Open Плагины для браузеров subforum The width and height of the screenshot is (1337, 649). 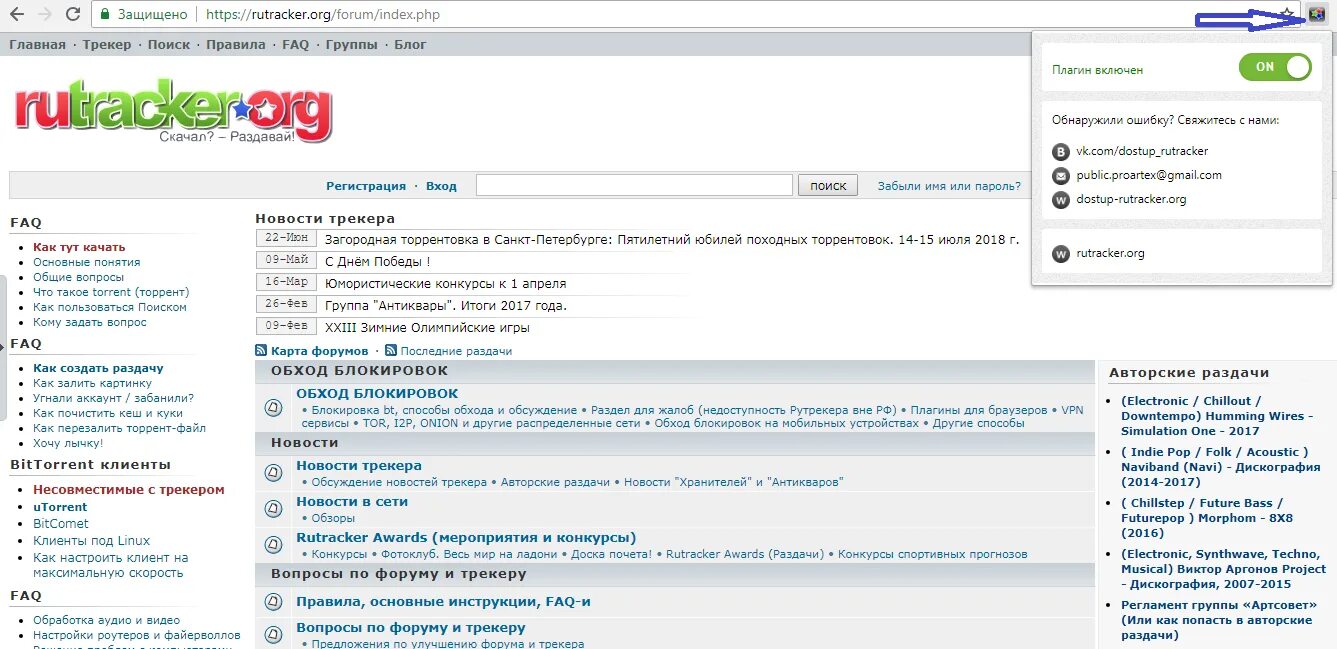pos(979,410)
